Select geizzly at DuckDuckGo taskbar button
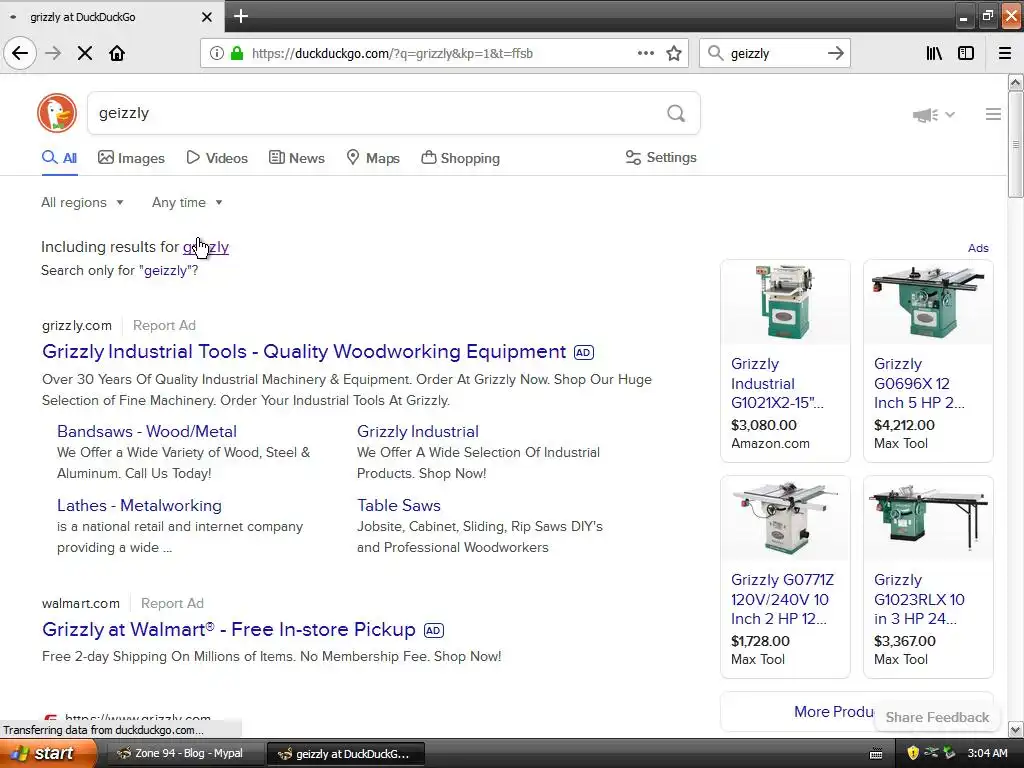Screen dimensions: 1024x768 pyautogui.click(x=345, y=754)
